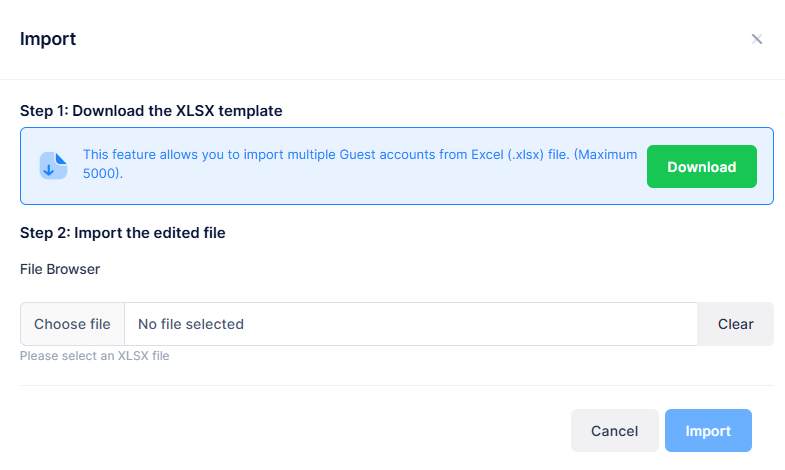Click "5000" in the info banner
785x470 pixels.
tap(100, 173)
